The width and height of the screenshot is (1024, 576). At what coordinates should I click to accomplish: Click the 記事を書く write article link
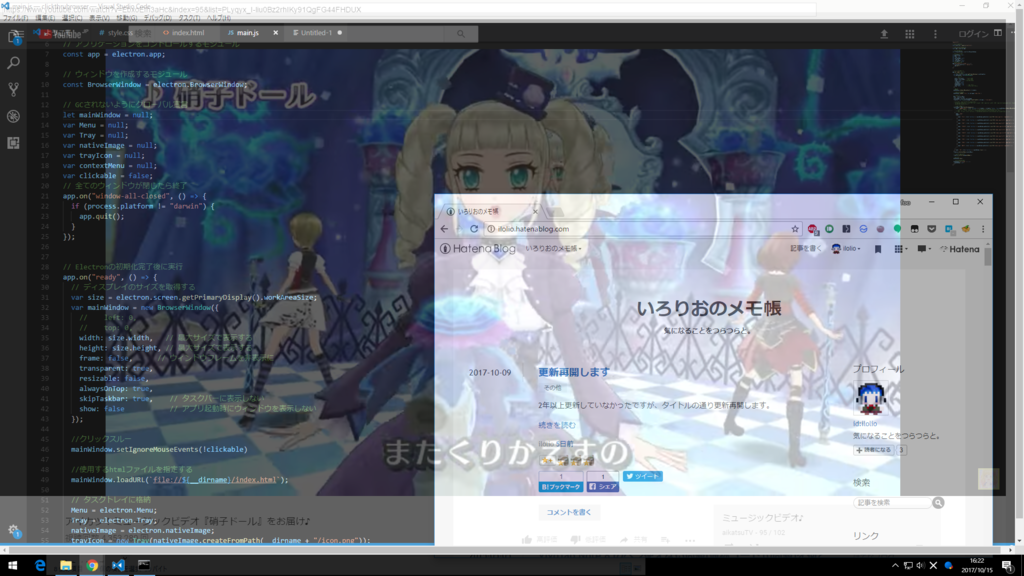pos(806,249)
